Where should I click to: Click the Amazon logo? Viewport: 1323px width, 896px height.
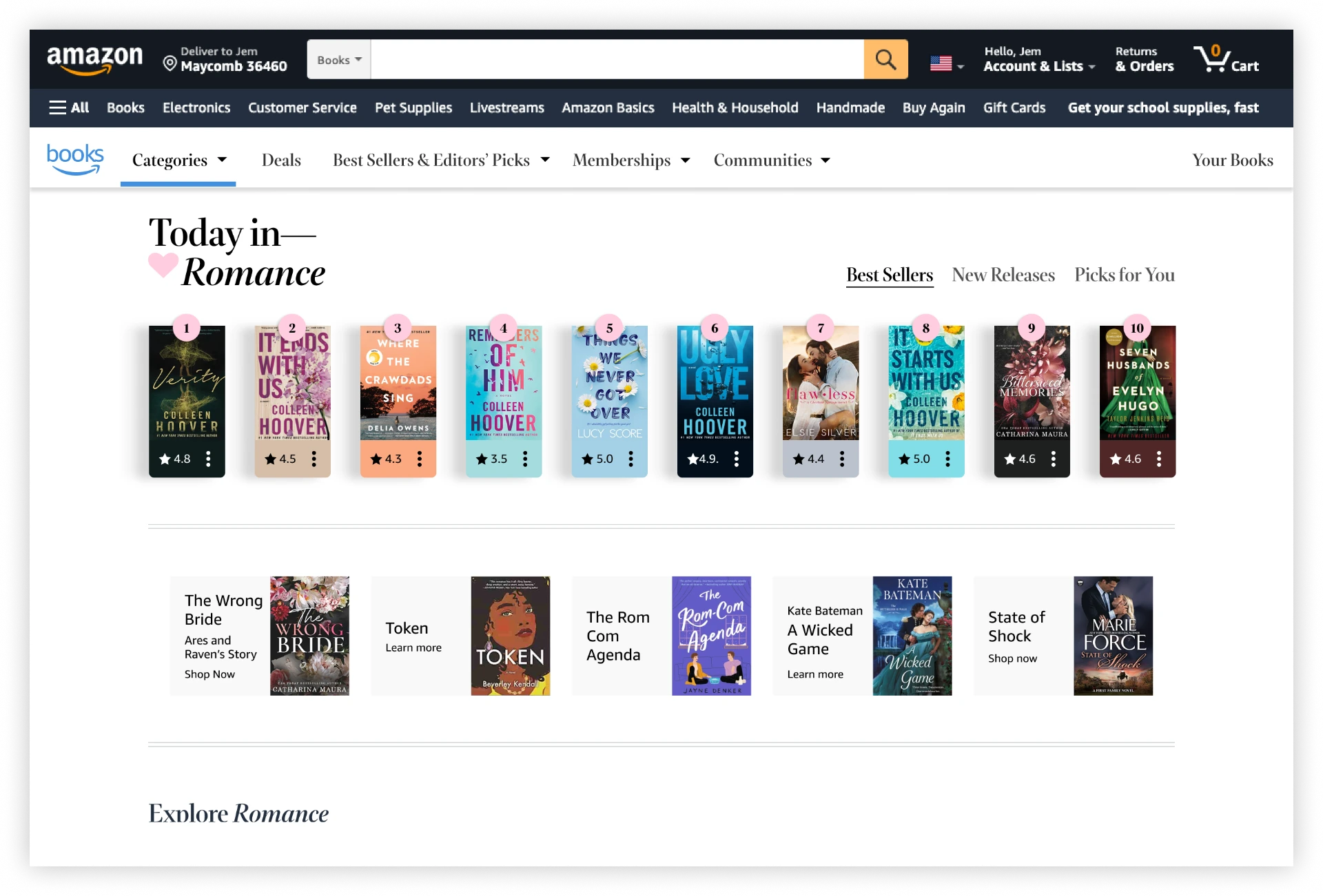[94, 59]
